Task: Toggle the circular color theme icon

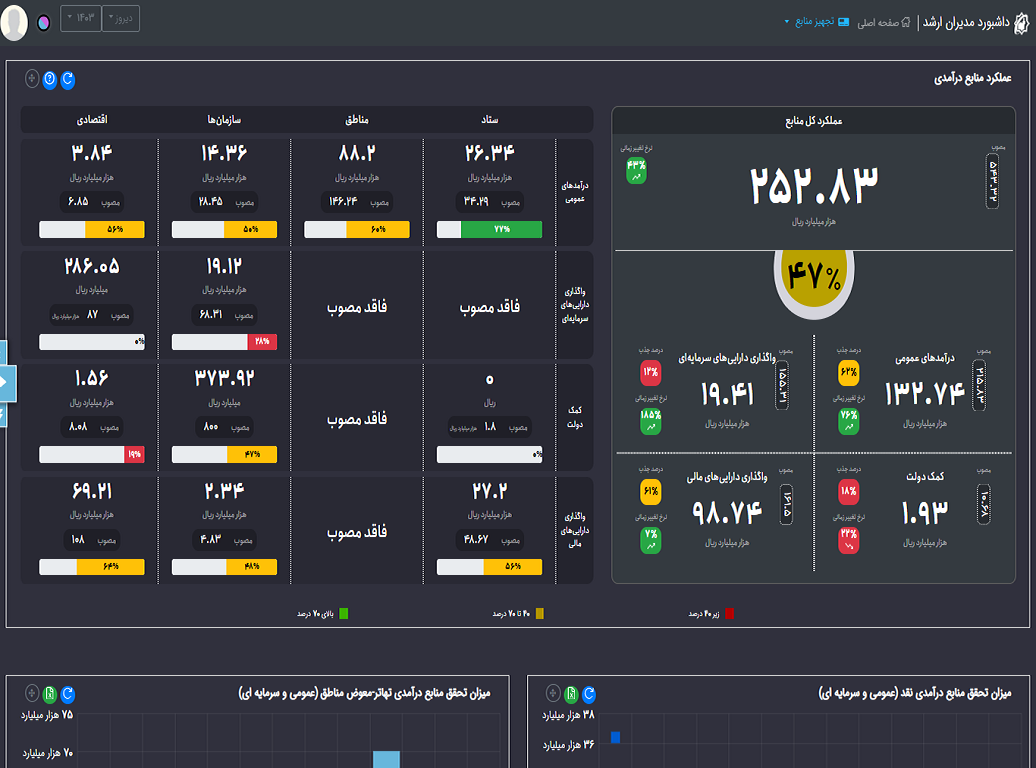Action: (43, 22)
